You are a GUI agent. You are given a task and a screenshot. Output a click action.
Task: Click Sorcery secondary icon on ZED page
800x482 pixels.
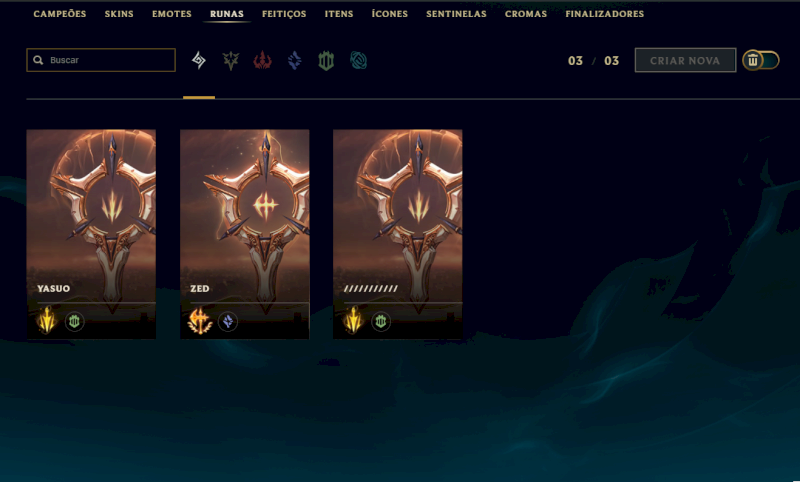tap(228, 321)
